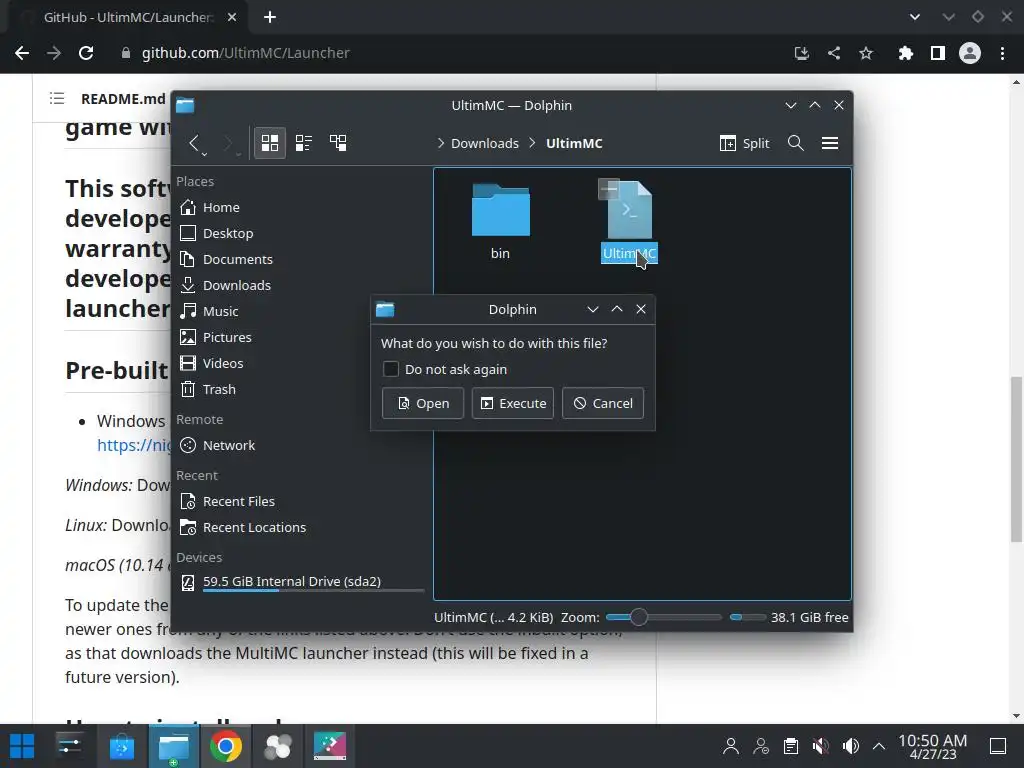This screenshot has height=768, width=1024.
Task: Open the Dolphin hamburger menu
Action: [x=830, y=143]
